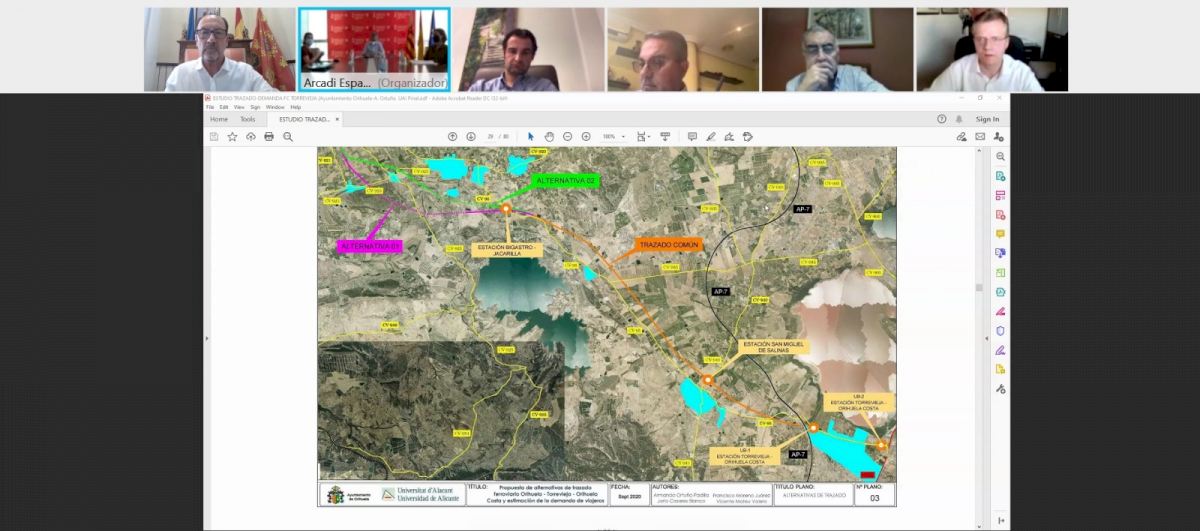Go to the previous page arrow
This screenshot has height=531, width=1200.
point(452,136)
